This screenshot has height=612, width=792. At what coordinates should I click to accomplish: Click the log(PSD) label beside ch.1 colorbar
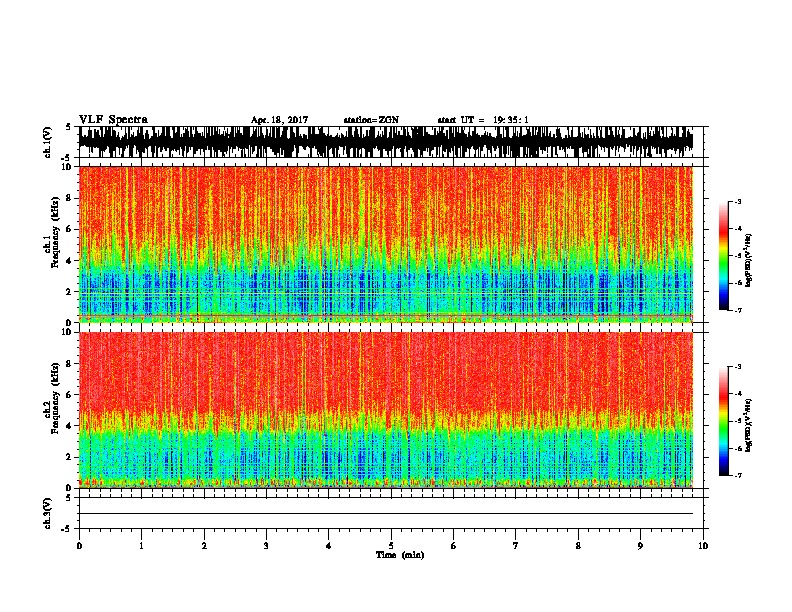pyautogui.click(x=749, y=261)
